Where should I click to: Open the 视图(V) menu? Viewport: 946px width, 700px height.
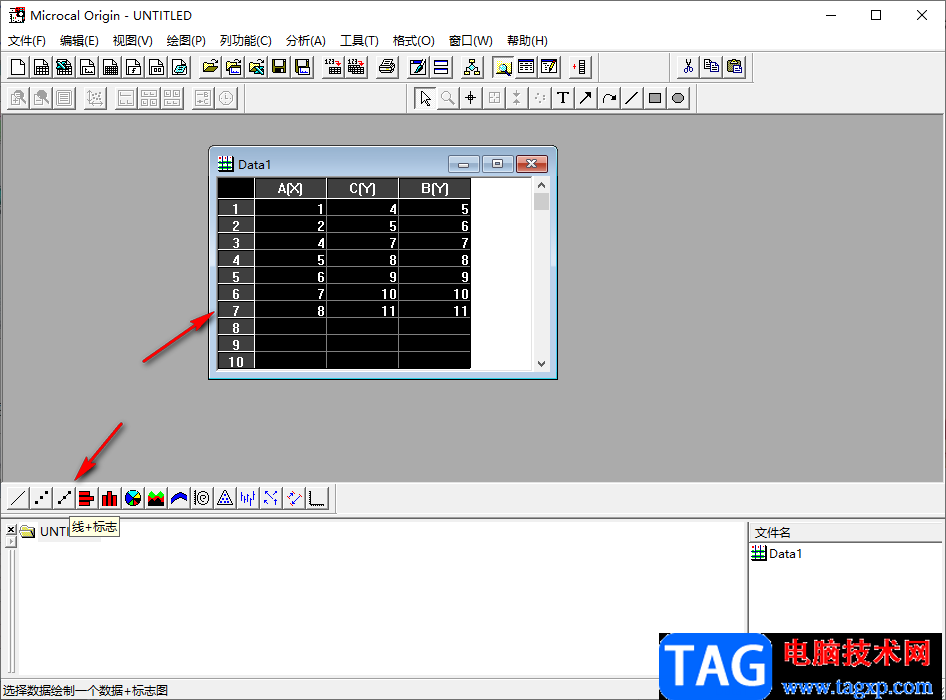132,40
